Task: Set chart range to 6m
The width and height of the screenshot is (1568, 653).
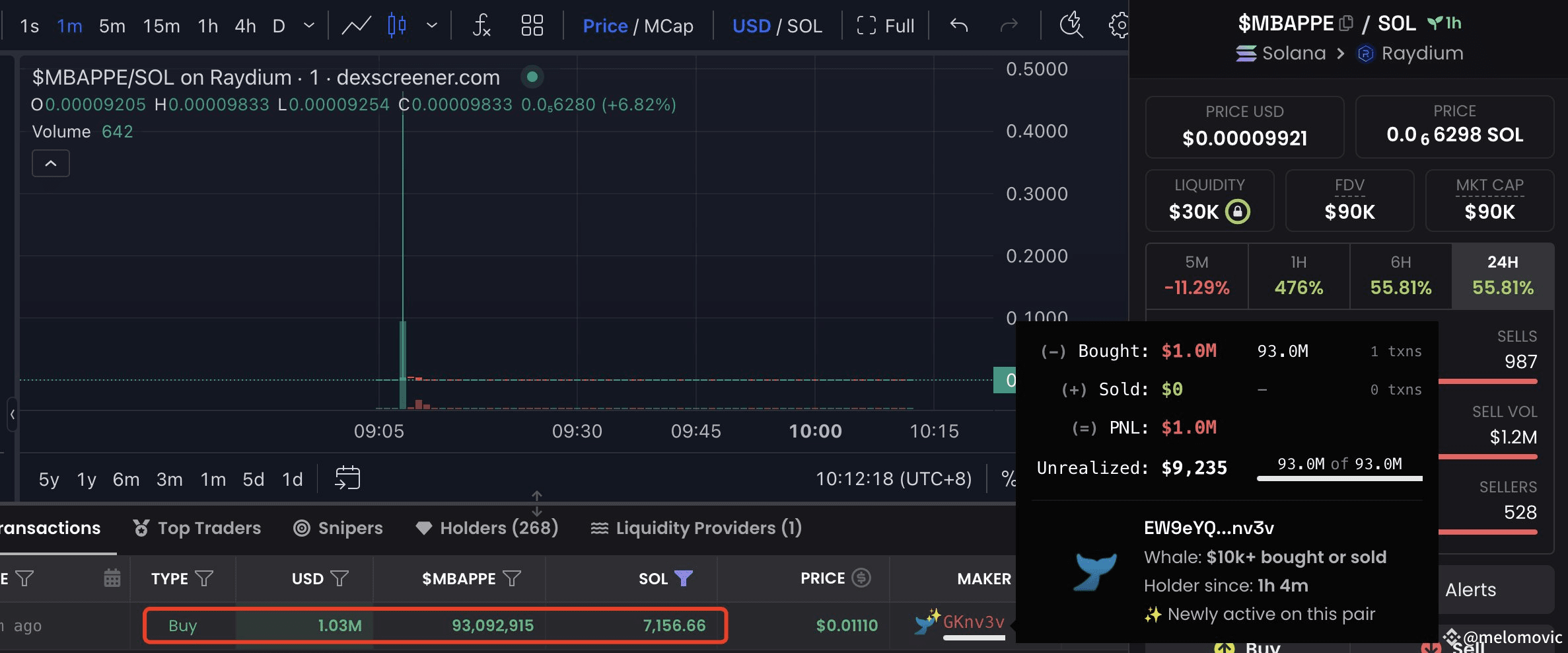Action: (x=126, y=479)
